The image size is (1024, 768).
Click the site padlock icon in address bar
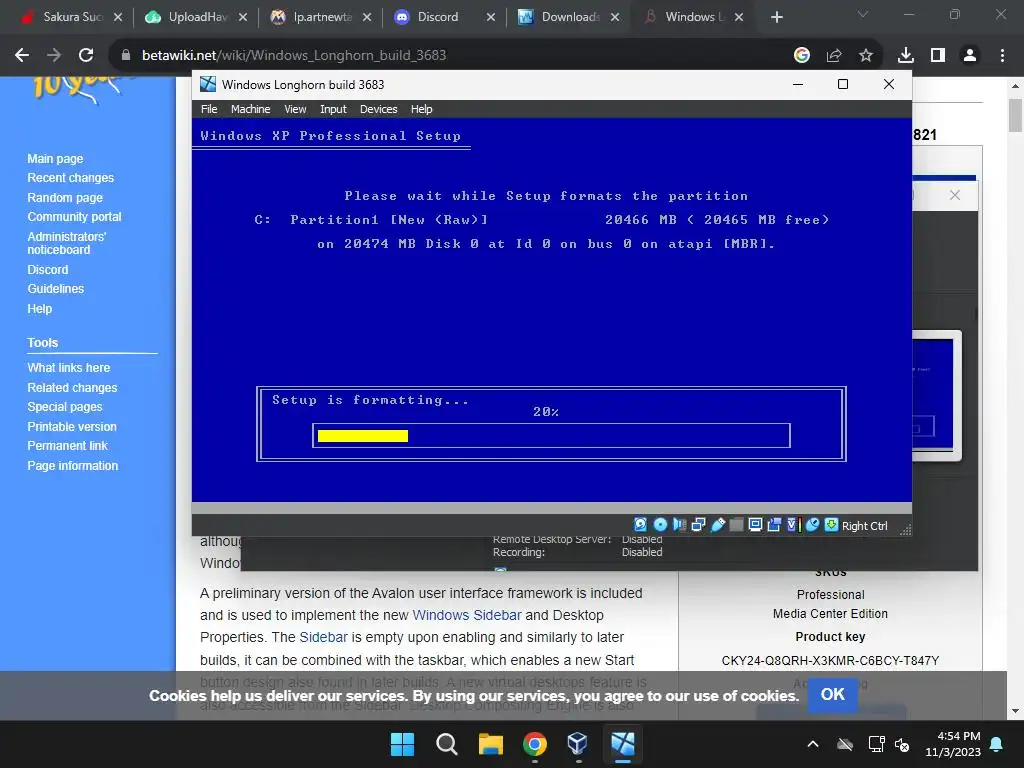[126, 55]
